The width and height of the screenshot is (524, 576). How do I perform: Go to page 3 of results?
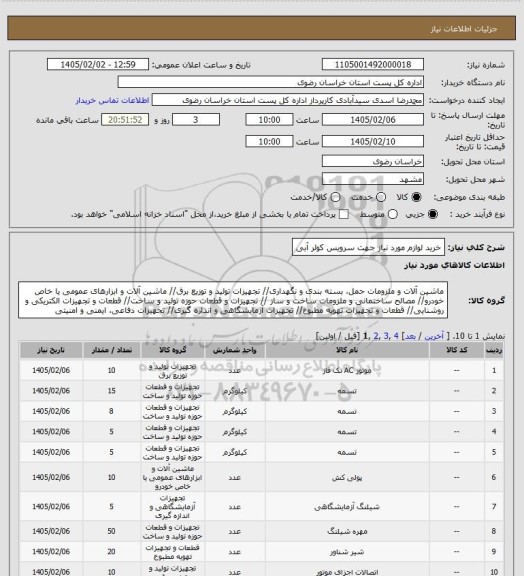pos(386,336)
